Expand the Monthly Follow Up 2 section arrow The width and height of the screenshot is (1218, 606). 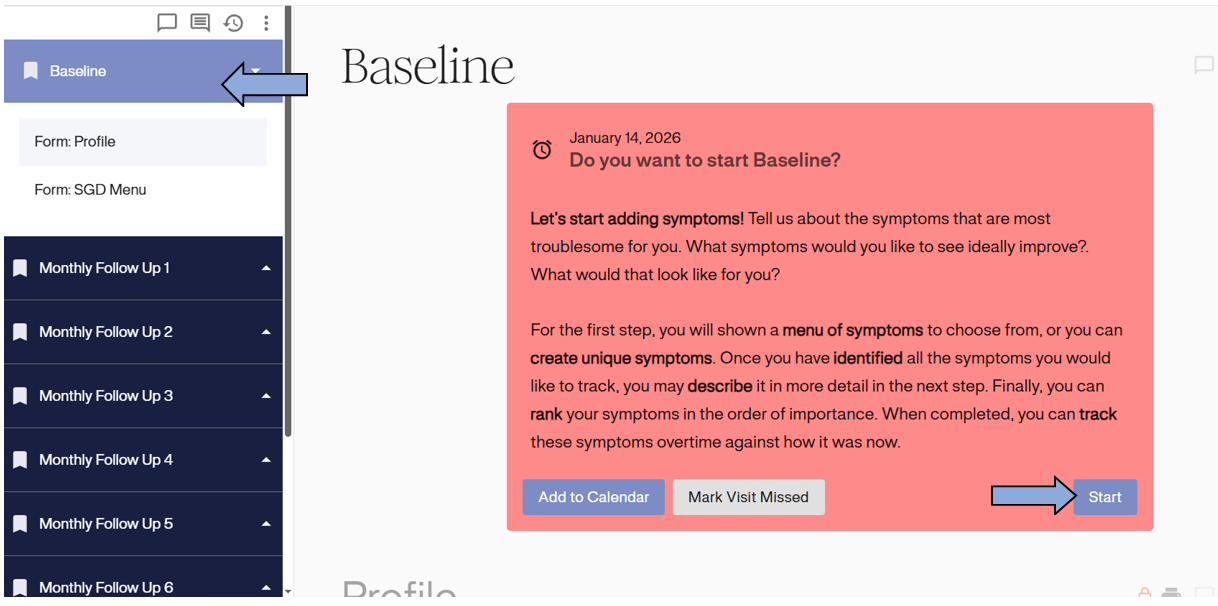coord(266,332)
